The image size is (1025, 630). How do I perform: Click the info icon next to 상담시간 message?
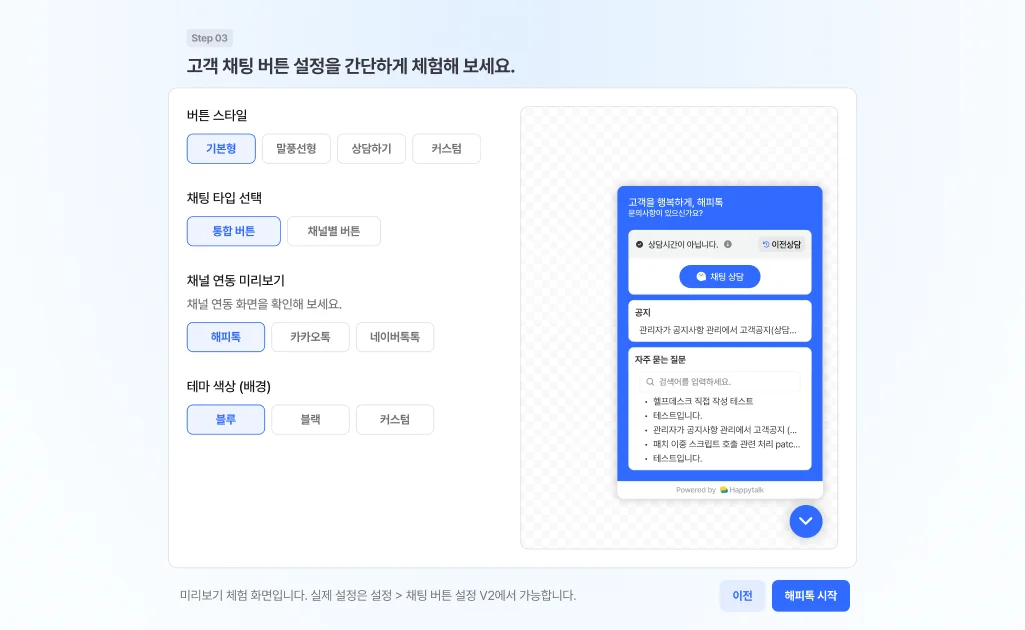point(728,244)
